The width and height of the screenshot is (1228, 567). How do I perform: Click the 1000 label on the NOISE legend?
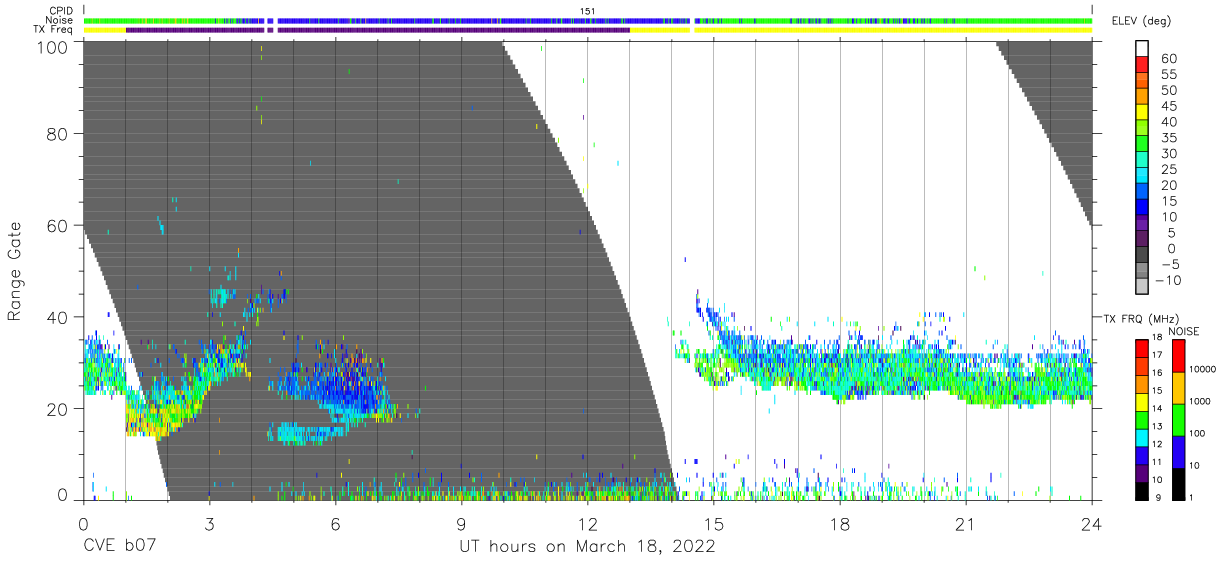pos(1201,401)
